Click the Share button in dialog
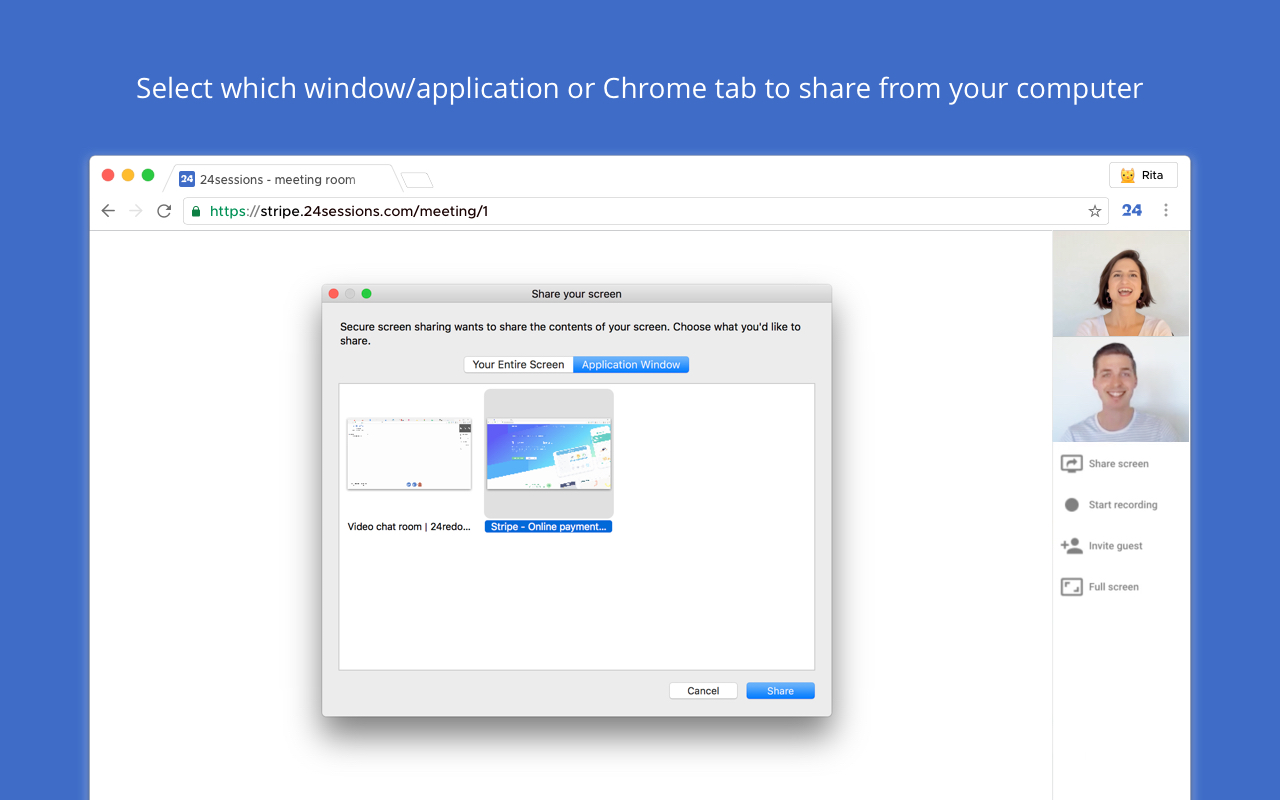 pos(780,691)
